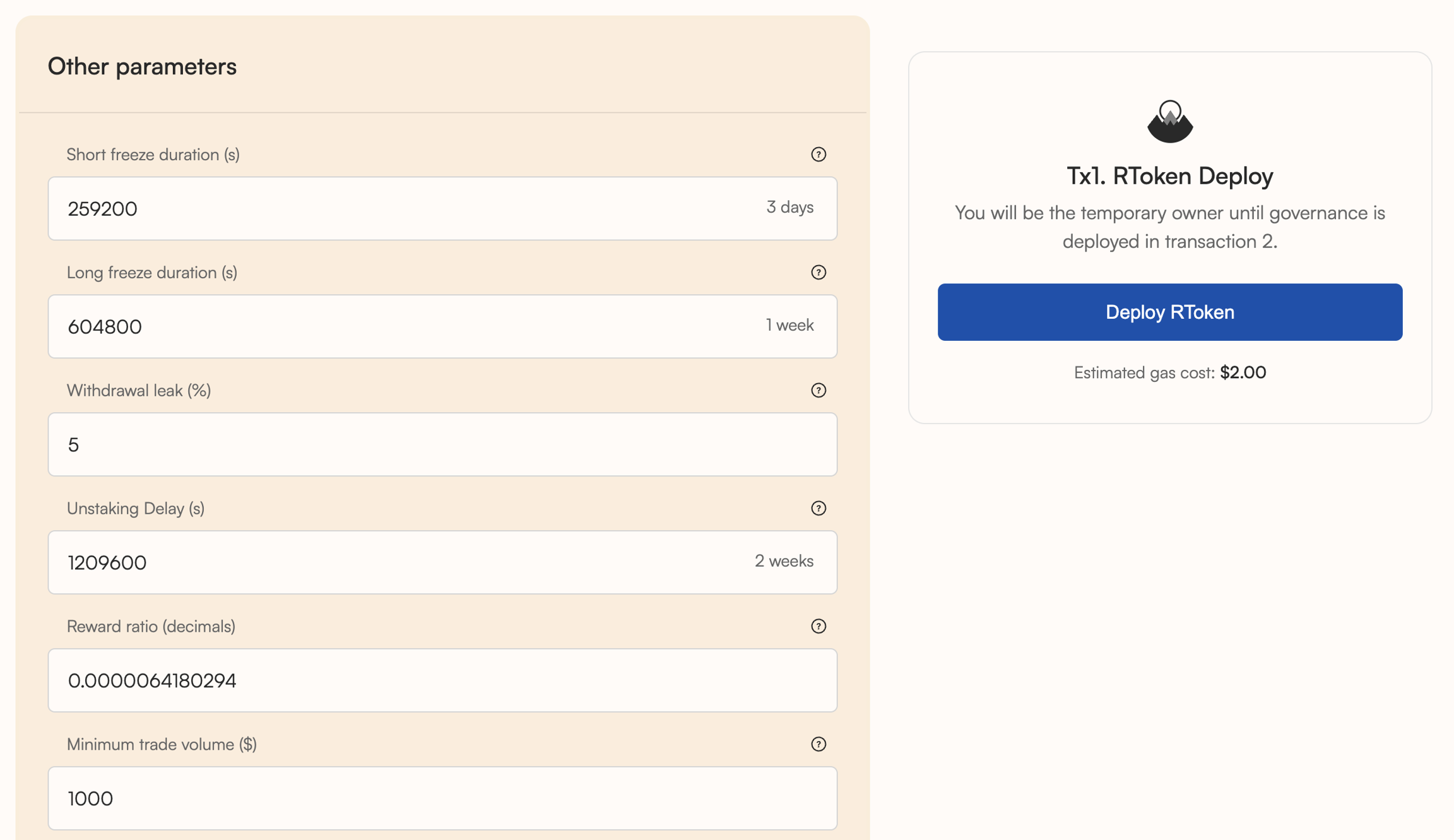Click the Reward ratio decimals input
Screen dimensions: 1454x840
(x=442, y=681)
